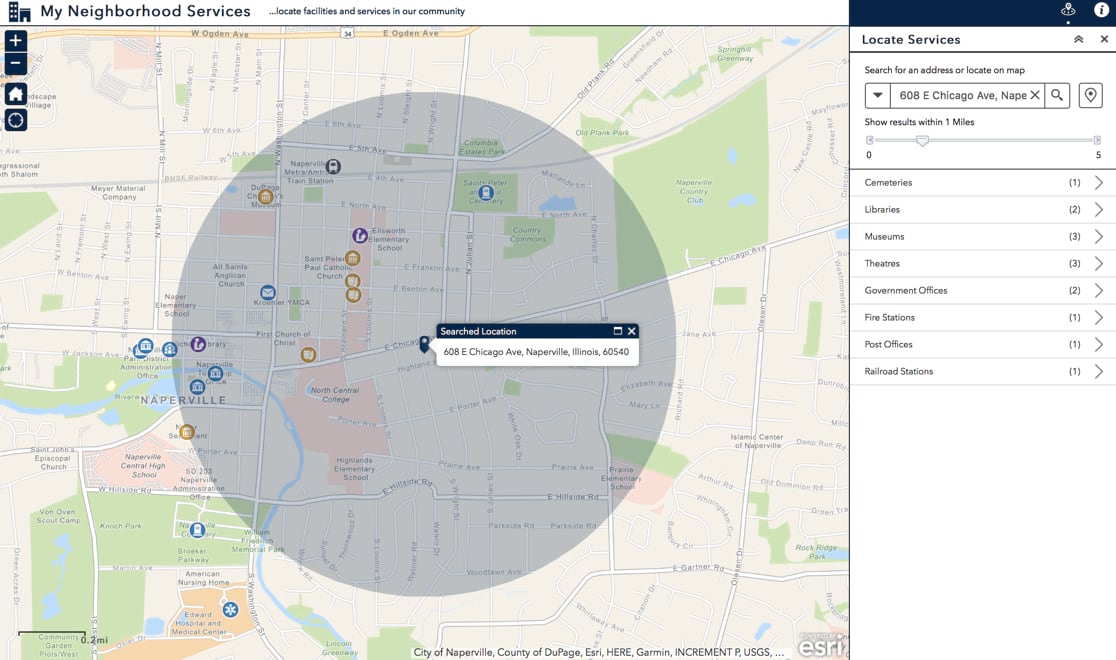Click the museum marker beside Saint Peter Paul Church
This screenshot has height=660, width=1116.
coord(352,258)
